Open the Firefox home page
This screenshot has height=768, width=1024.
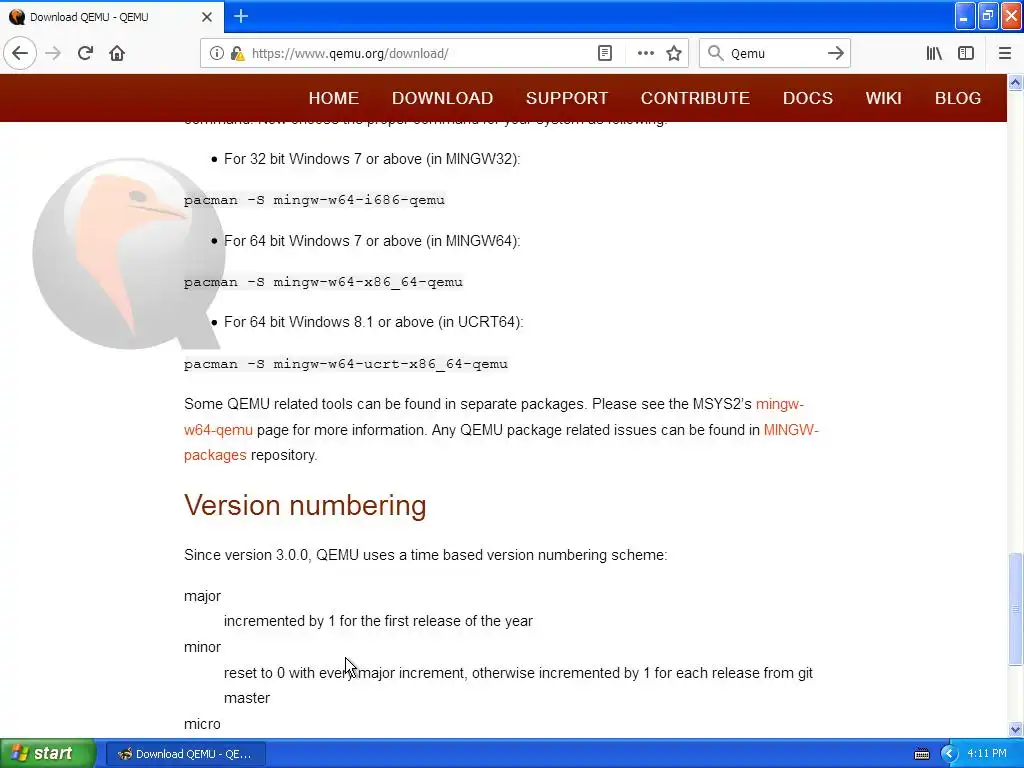(117, 53)
